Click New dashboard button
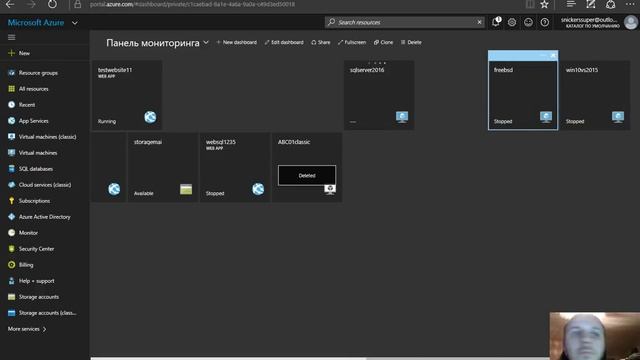The width and height of the screenshot is (640, 360). [237, 42]
